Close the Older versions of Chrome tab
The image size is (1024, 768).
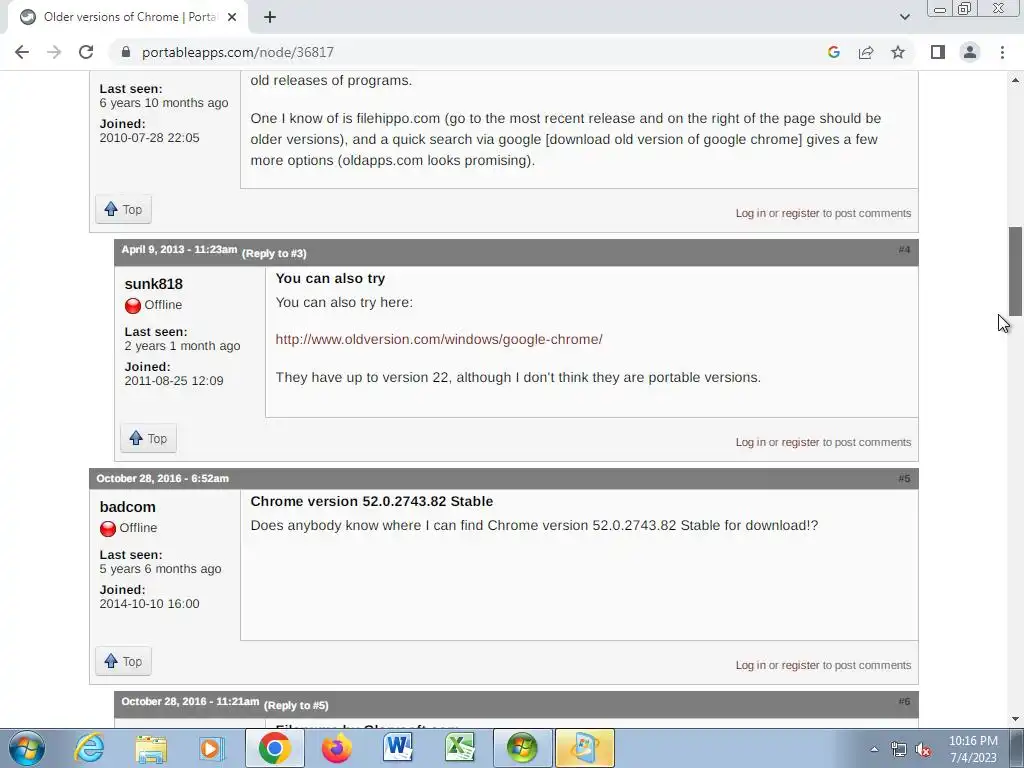tap(232, 17)
